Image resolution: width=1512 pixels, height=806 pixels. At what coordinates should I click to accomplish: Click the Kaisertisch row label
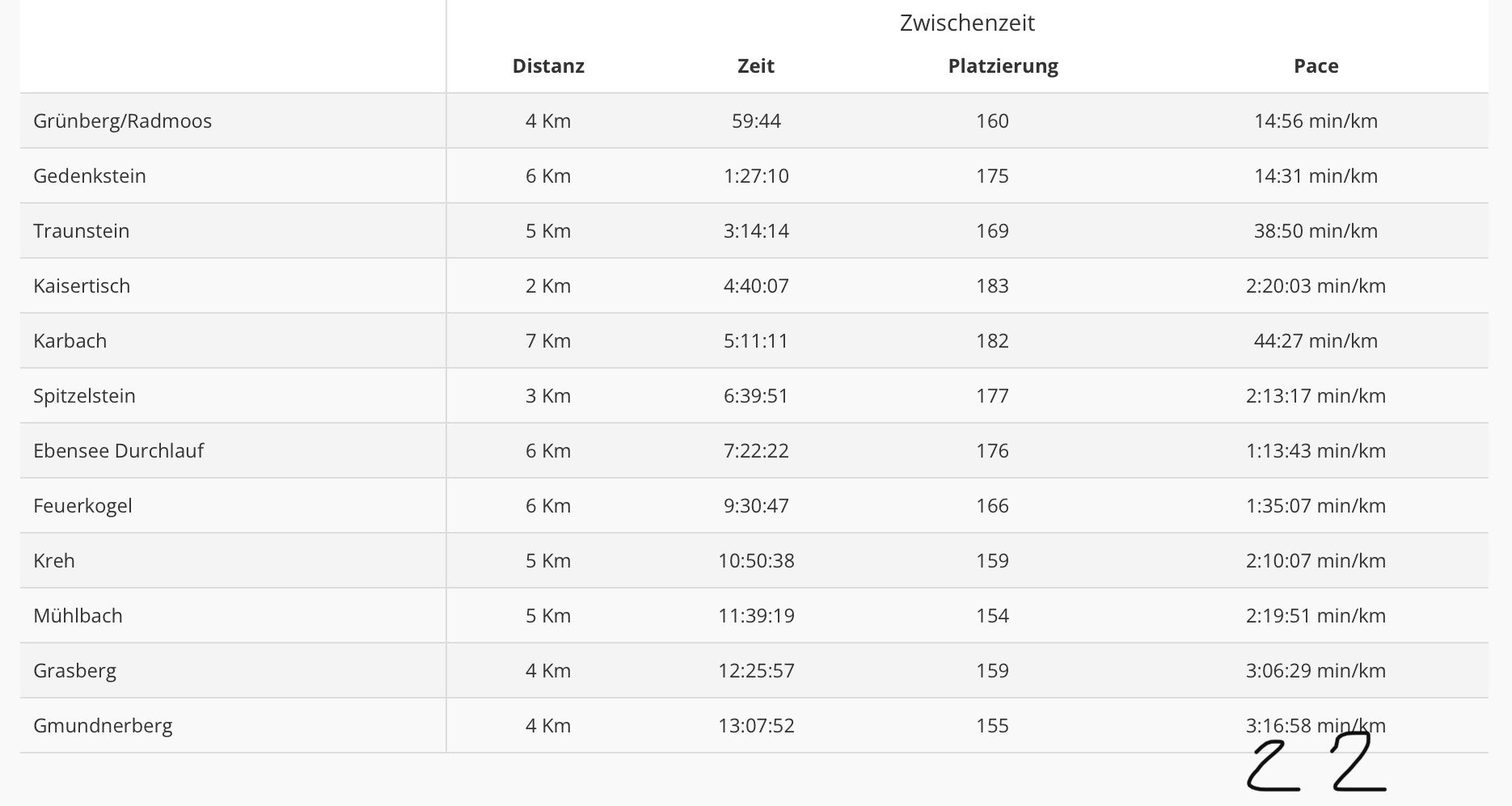click(82, 286)
